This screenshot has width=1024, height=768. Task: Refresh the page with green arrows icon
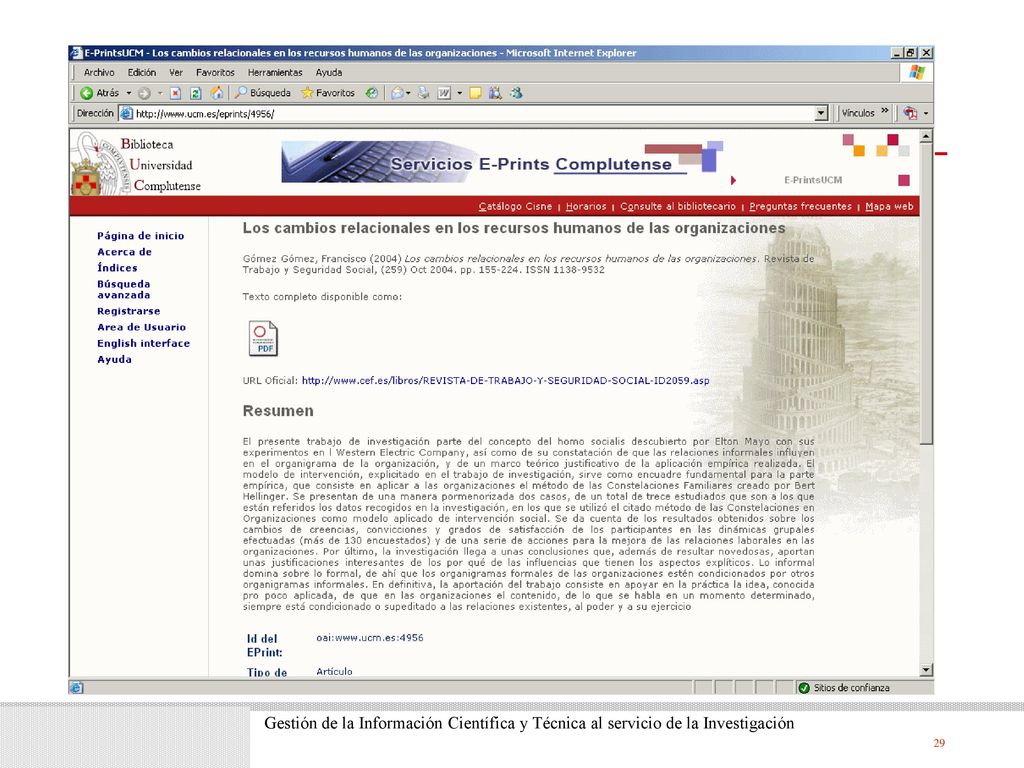click(195, 93)
